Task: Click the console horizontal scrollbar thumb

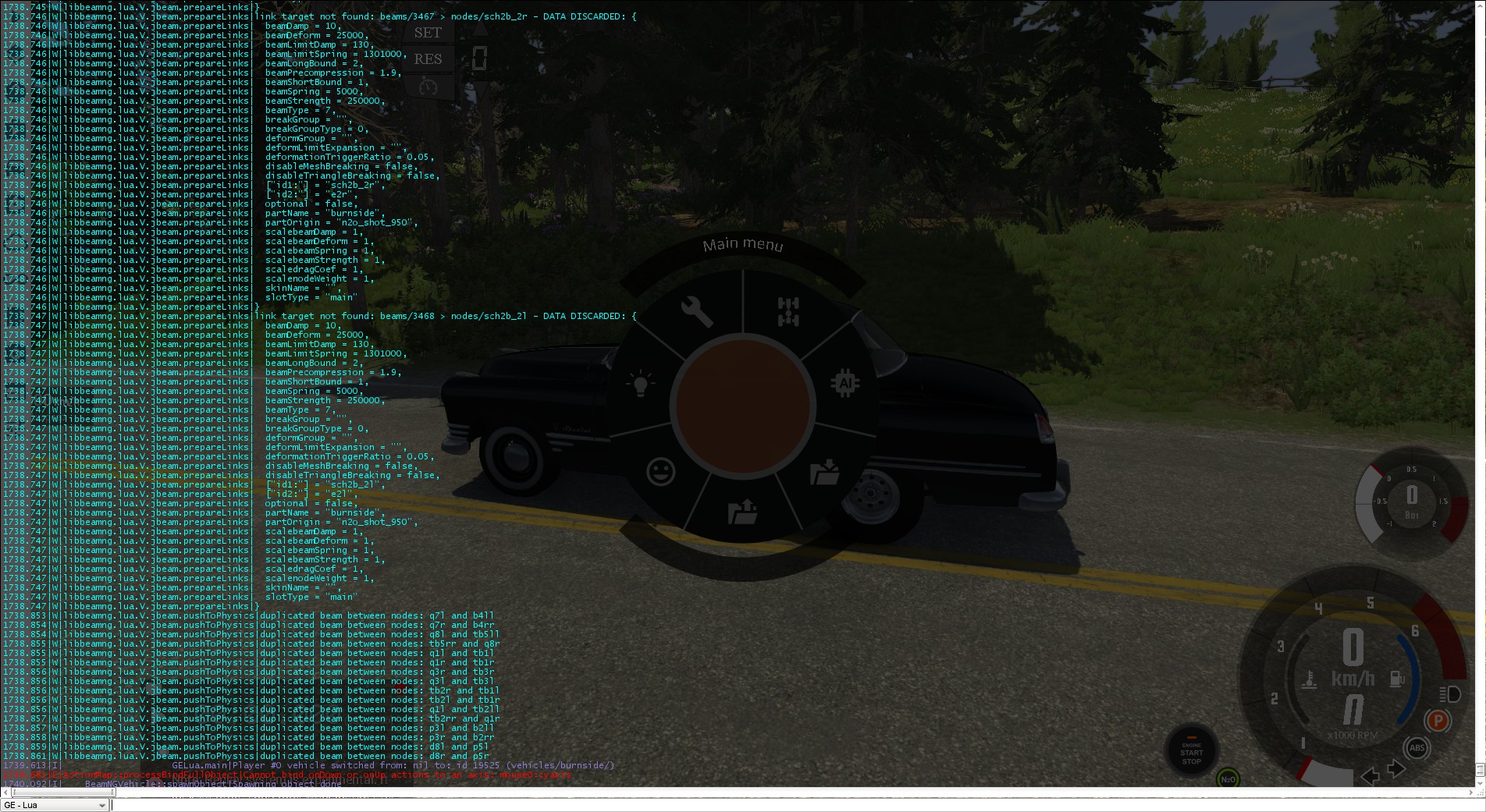Action: [64, 792]
